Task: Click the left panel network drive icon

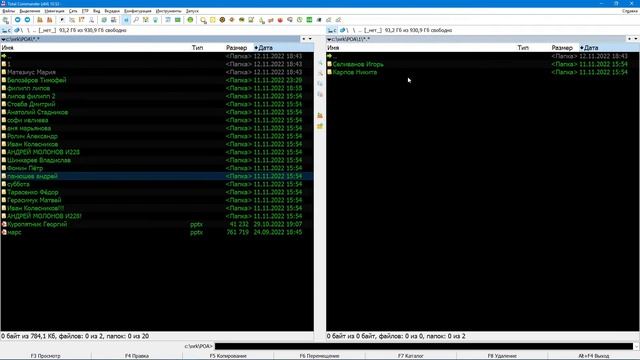Action: [18, 30]
